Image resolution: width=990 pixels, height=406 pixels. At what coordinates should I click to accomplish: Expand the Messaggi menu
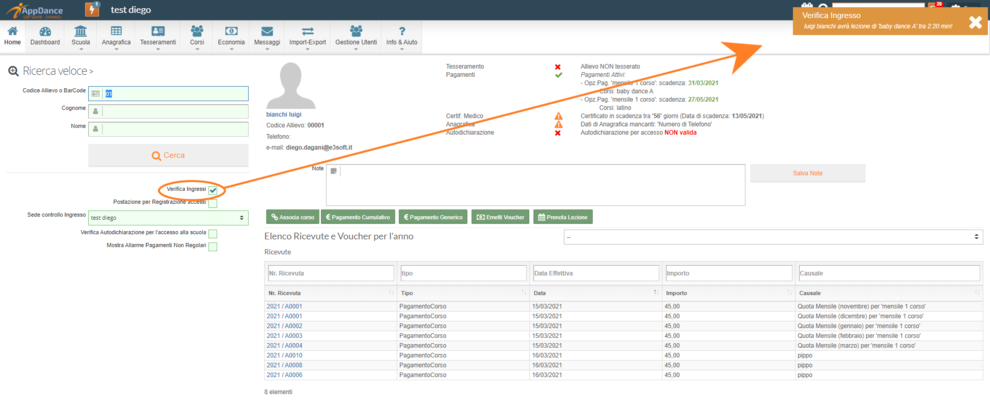pos(266,36)
